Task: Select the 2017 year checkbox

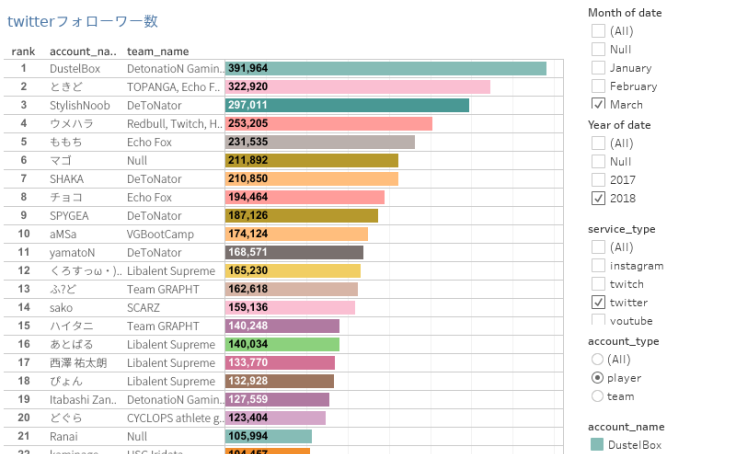Action: pyautogui.click(x=598, y=180)
